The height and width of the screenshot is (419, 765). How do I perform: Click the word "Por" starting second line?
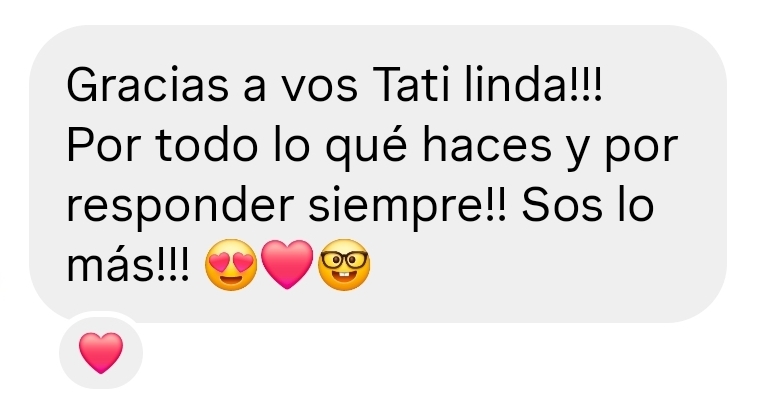[x=103, y=145]
